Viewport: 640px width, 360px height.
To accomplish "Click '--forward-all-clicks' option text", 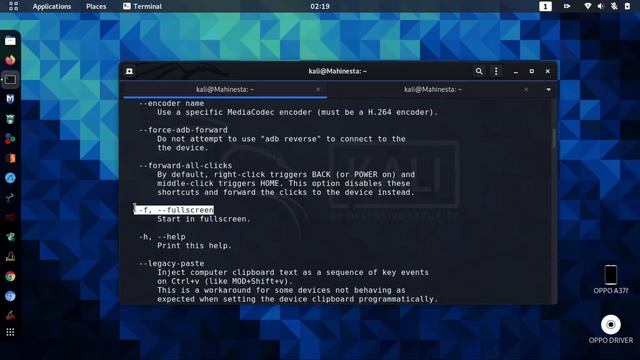I will pyautogui.click(x=185, y=165).
